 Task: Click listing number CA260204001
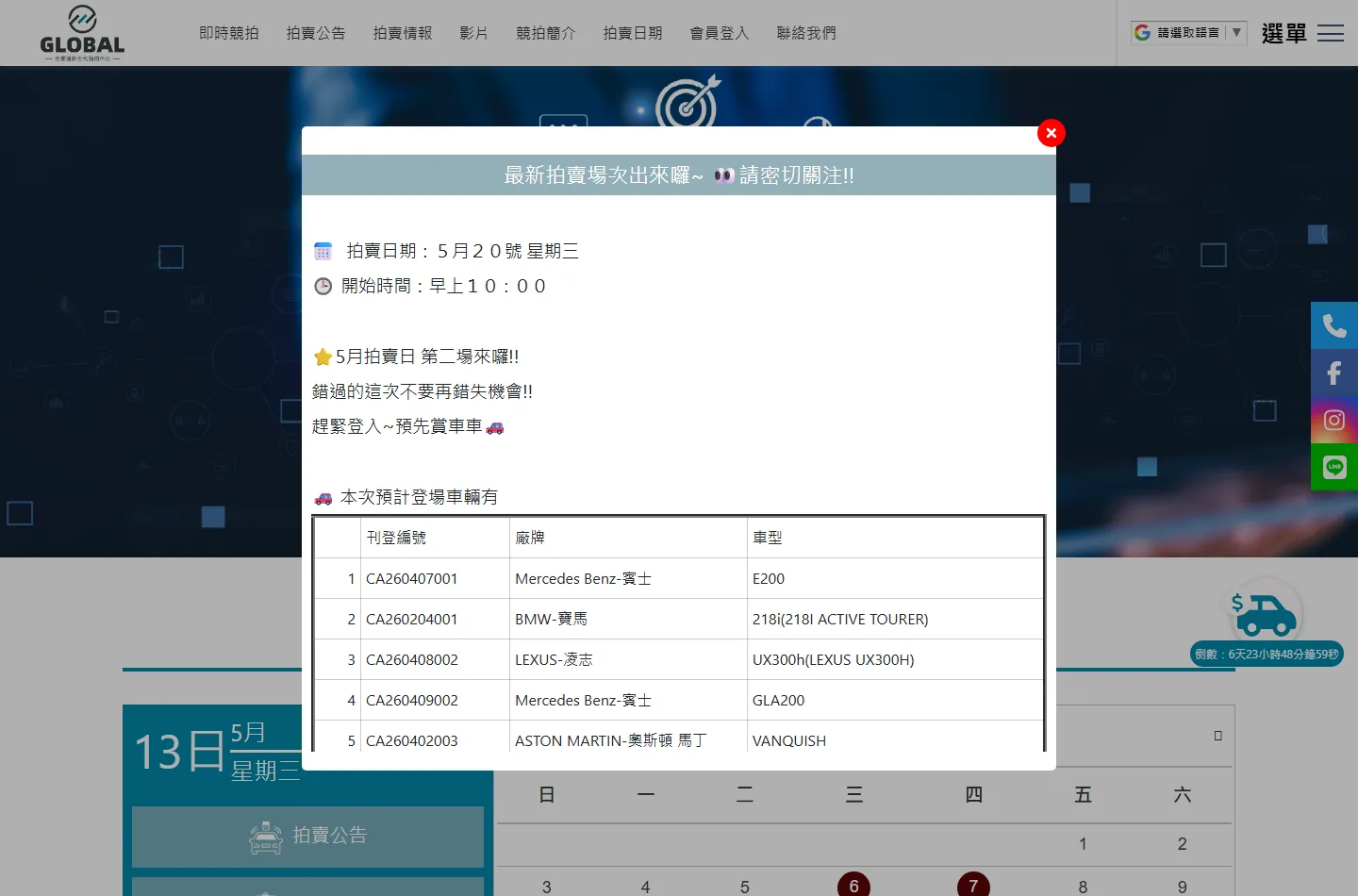pos(411,620)
